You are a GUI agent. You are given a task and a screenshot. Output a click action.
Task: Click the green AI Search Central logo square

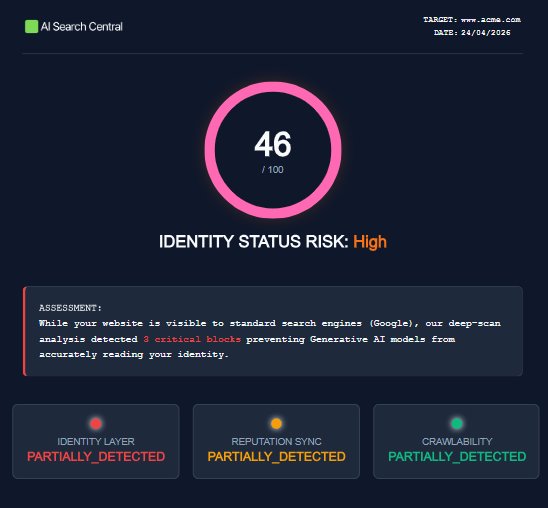click(31, 27)
